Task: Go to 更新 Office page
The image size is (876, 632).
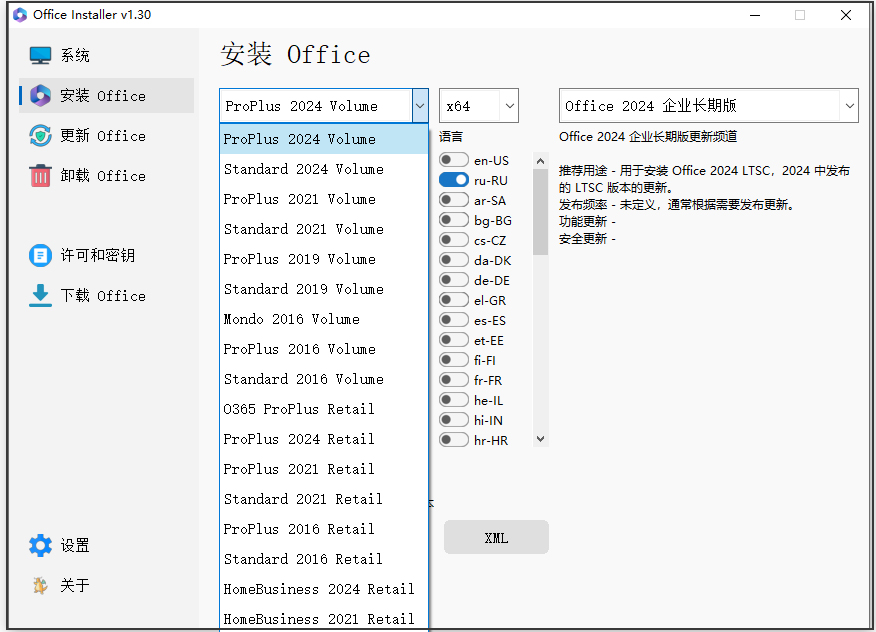Action: tap(106, 136)
